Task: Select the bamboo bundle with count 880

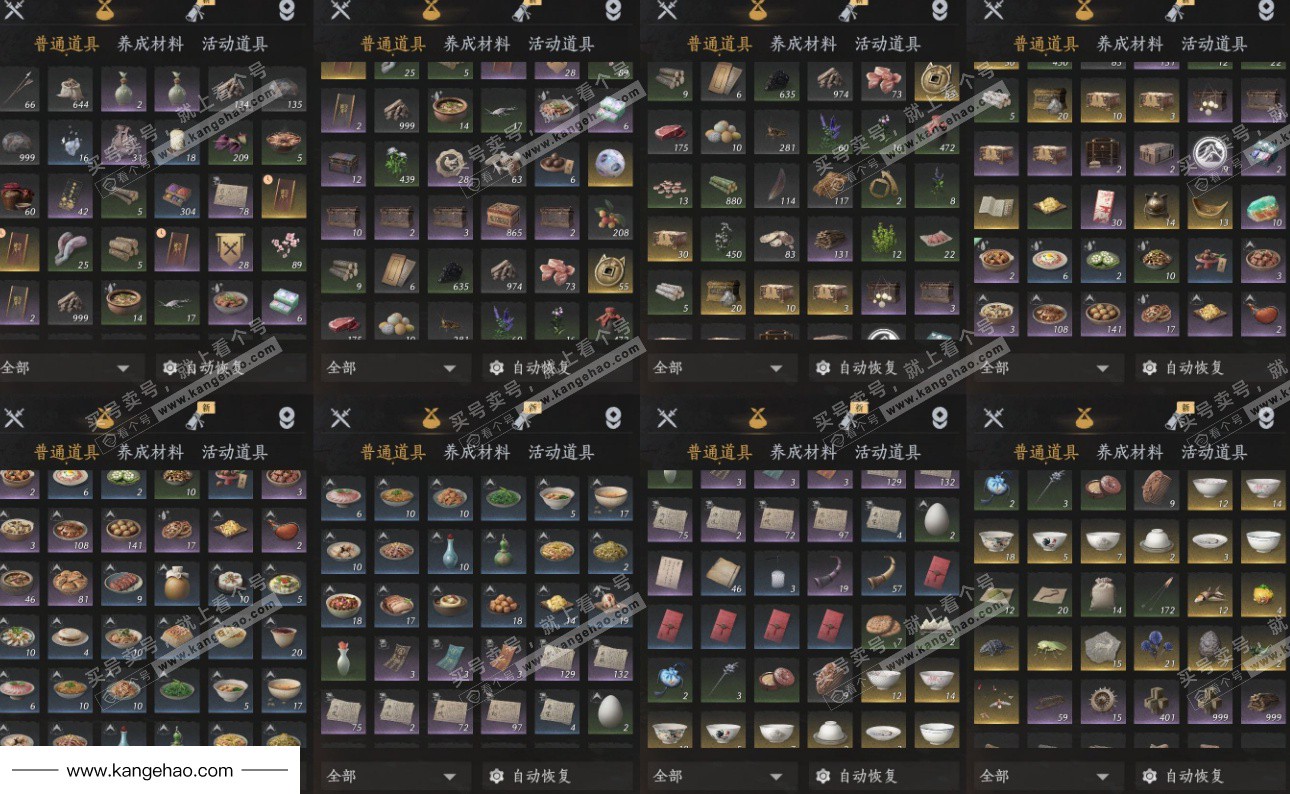Action: pos(722,185)
